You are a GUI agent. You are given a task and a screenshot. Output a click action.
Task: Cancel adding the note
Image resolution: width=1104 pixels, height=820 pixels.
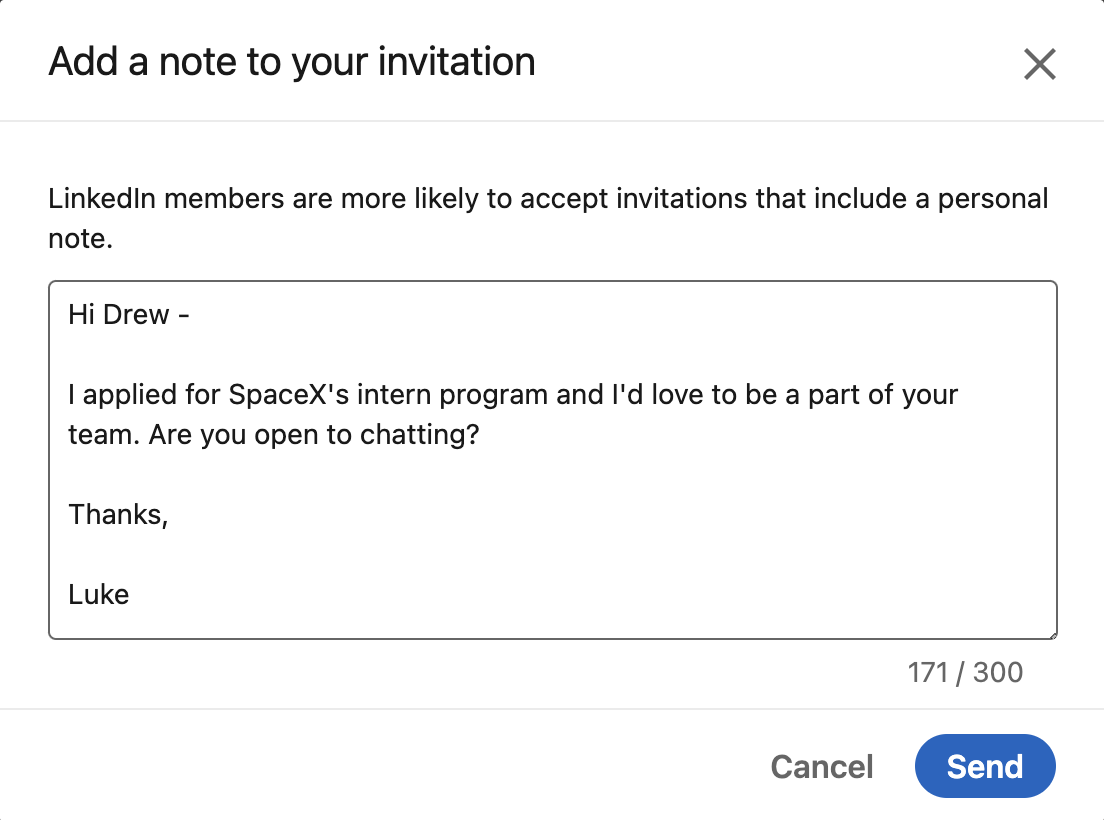pyautogui.click(x=822, y=767)
